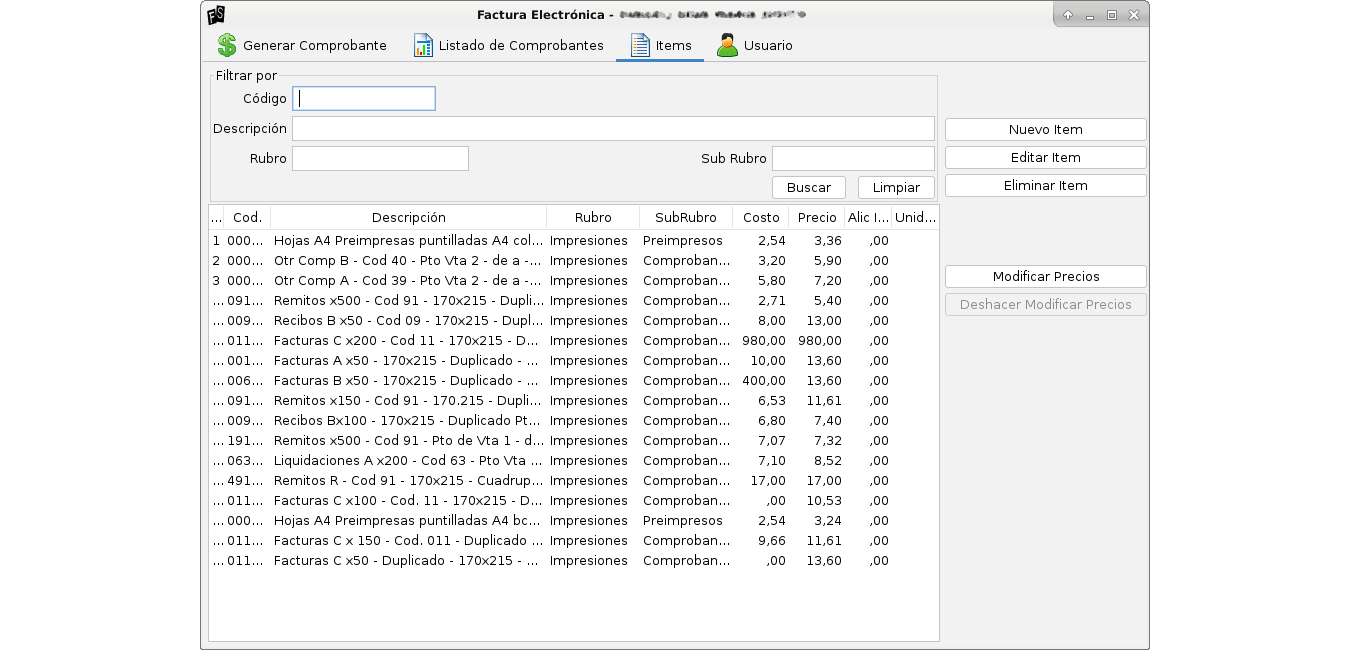Sort table by the Precio column header
This screenshot has width=1350, height=650.
(x=817, y=217)
